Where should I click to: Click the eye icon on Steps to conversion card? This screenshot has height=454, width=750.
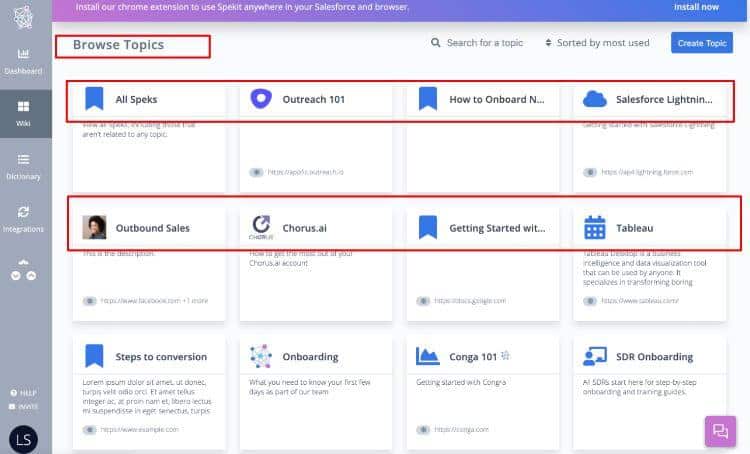(x=89, y=429)
